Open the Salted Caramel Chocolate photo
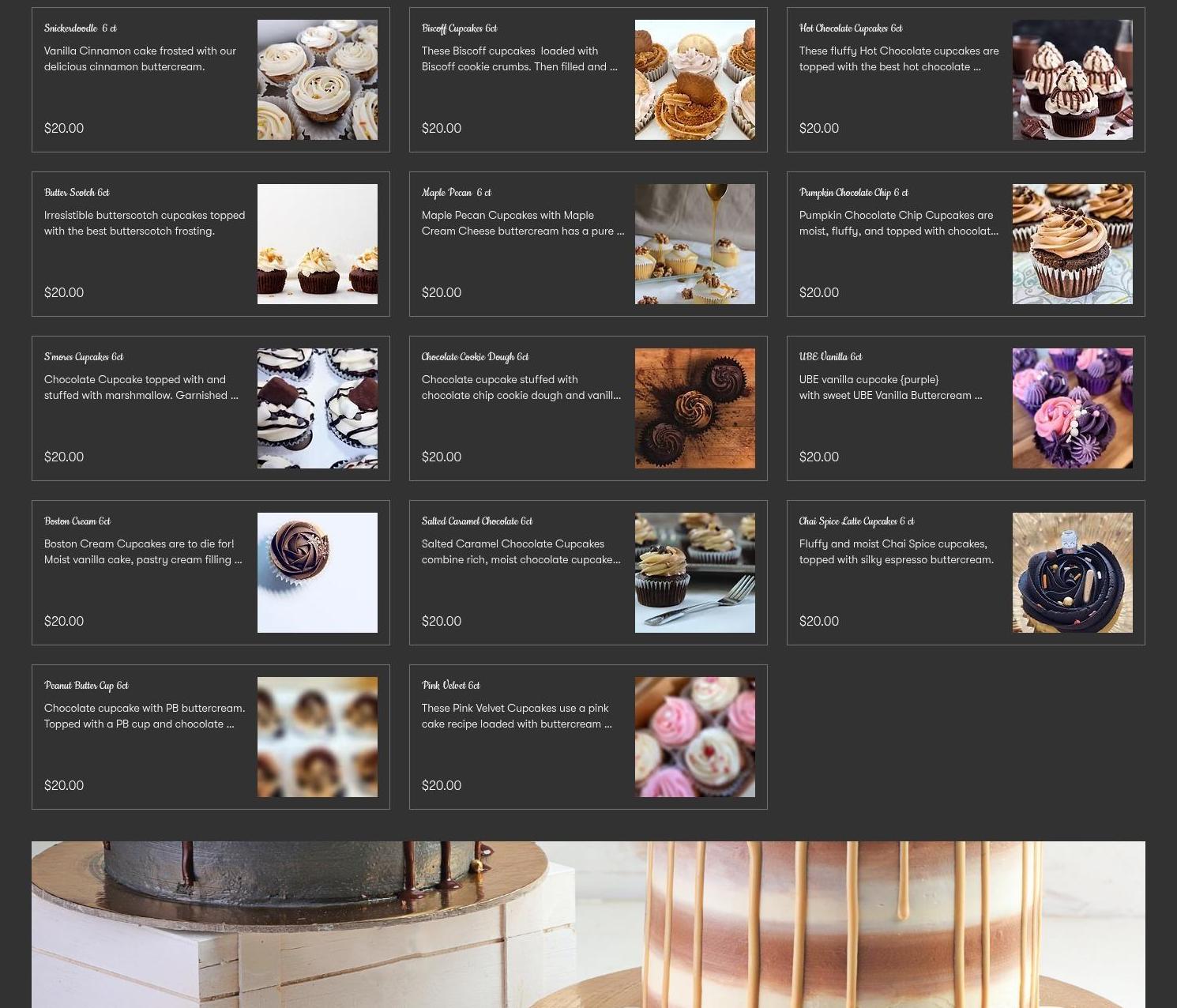This screenshot has width=1177, height=1008. click(x=695, y=573)
